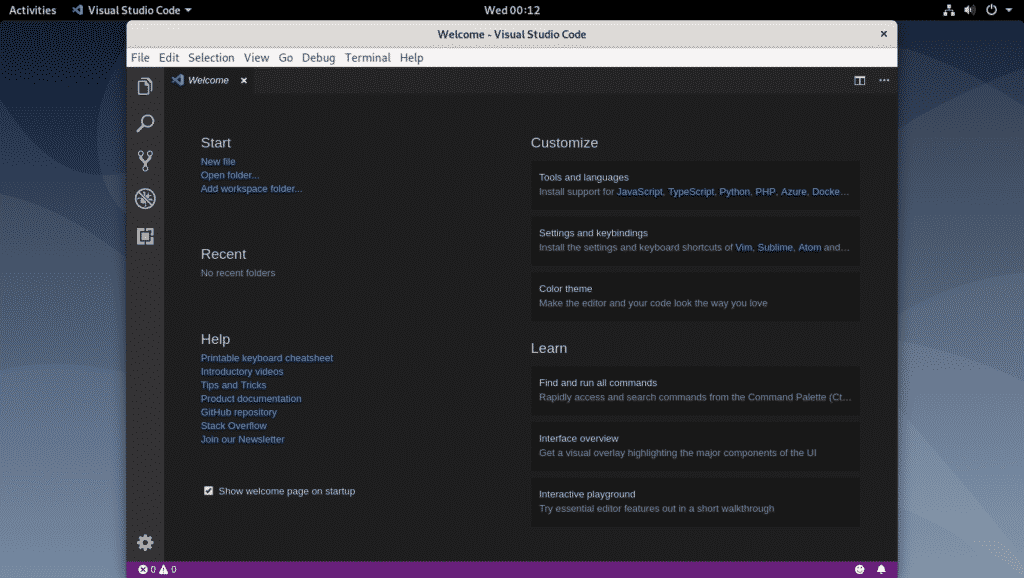The height and width of the screenshot is (578, 1024).
Task: Open the Extensions view icon
Action: tap(145, 236)
